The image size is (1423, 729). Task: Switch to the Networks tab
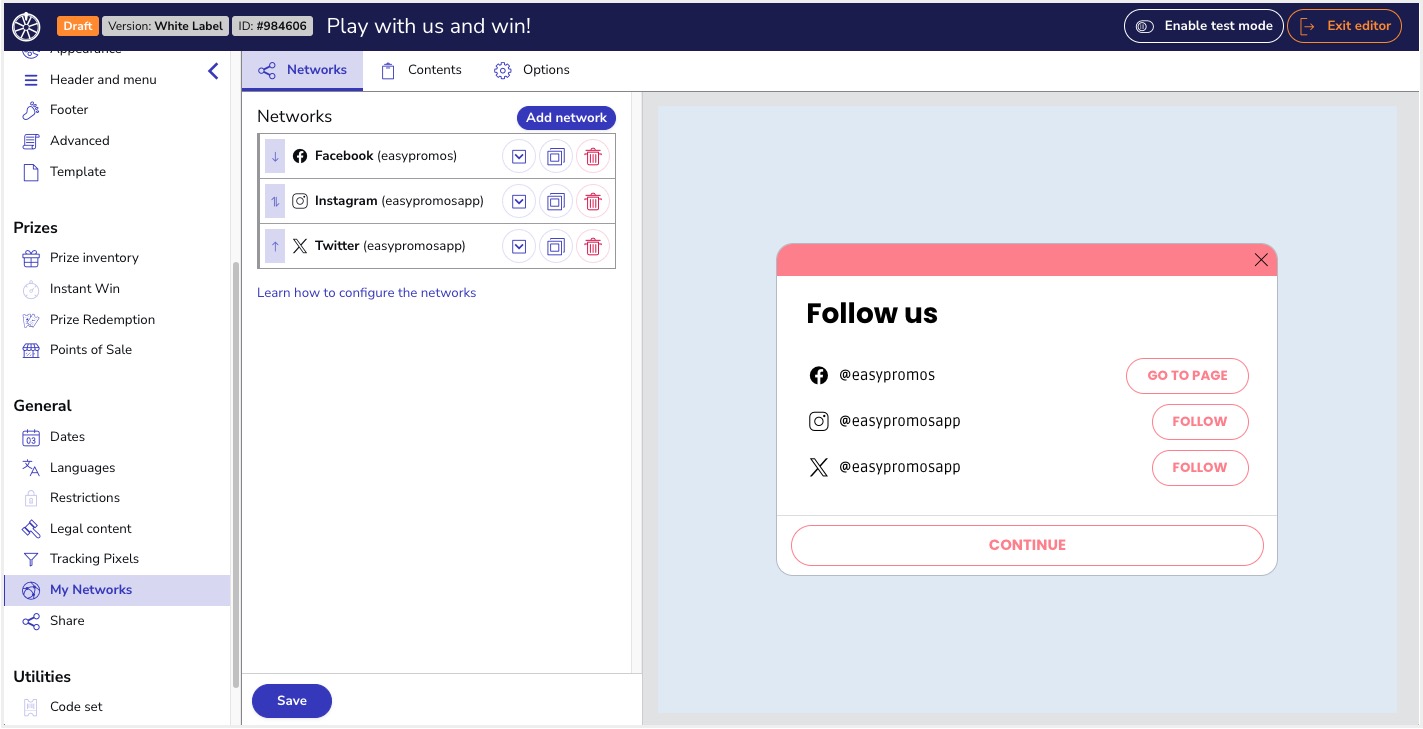point(302,70)
